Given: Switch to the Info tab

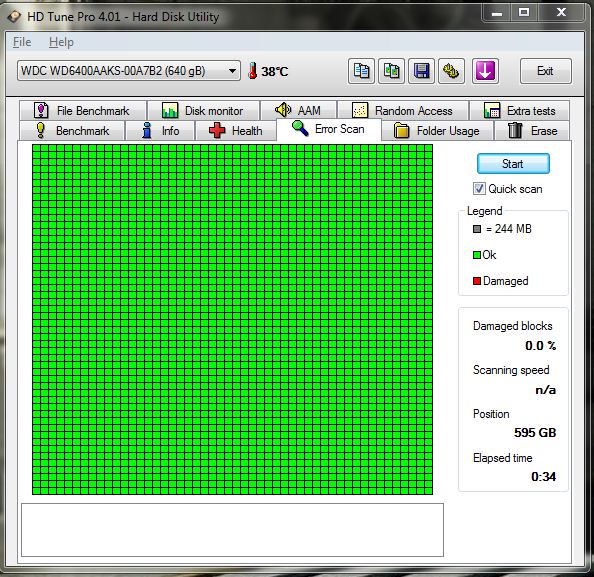Looking at the screenshot, I should [x=160, y=131].
